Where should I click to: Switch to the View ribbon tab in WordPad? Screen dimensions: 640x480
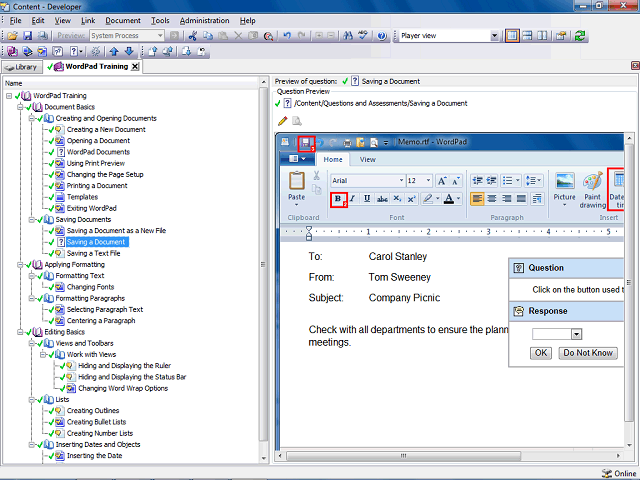click(x=367, y=160)
